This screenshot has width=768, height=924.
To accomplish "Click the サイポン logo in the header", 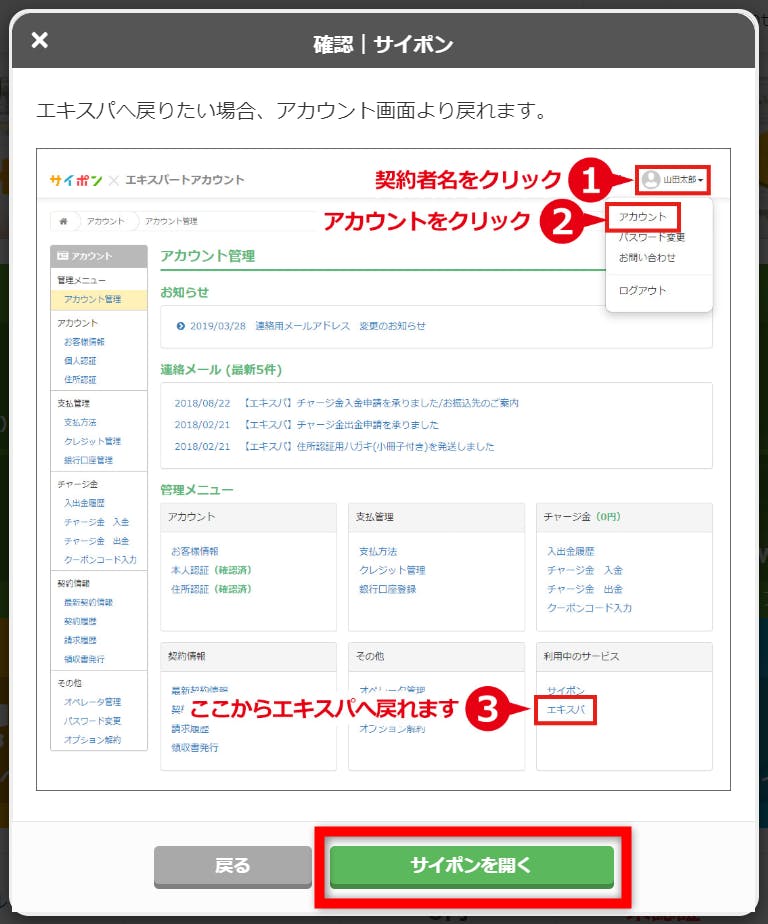I will [75, 180].
